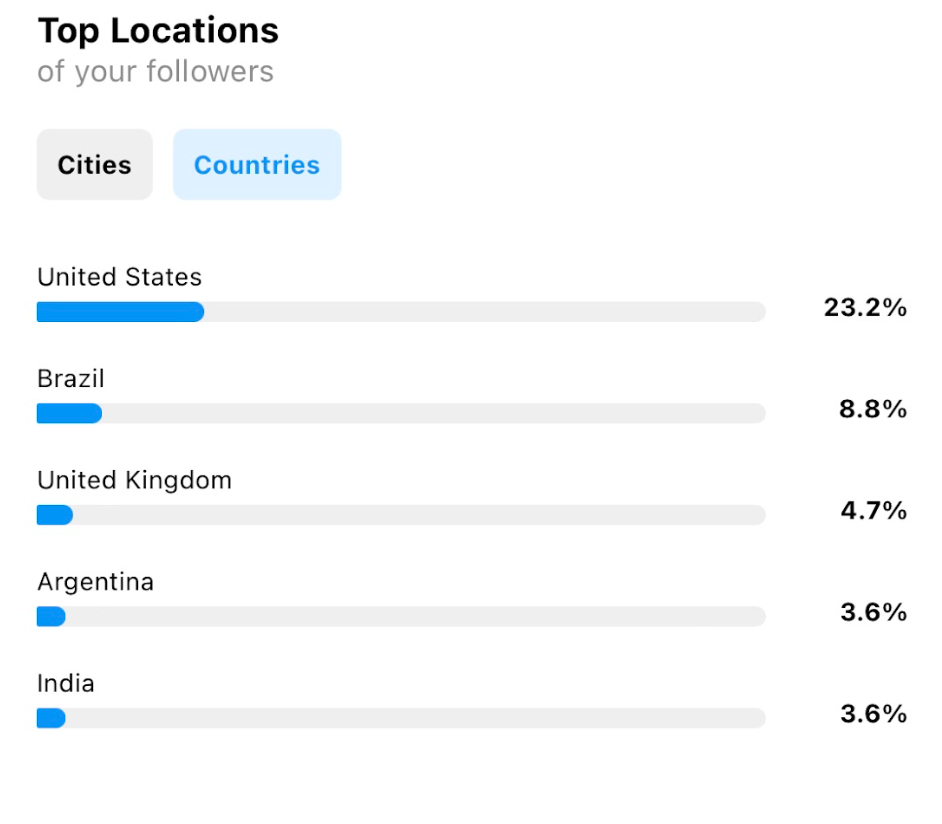Click the 8.8% percentage value
This screenshot has width=942, height=824.
[873, 409]
